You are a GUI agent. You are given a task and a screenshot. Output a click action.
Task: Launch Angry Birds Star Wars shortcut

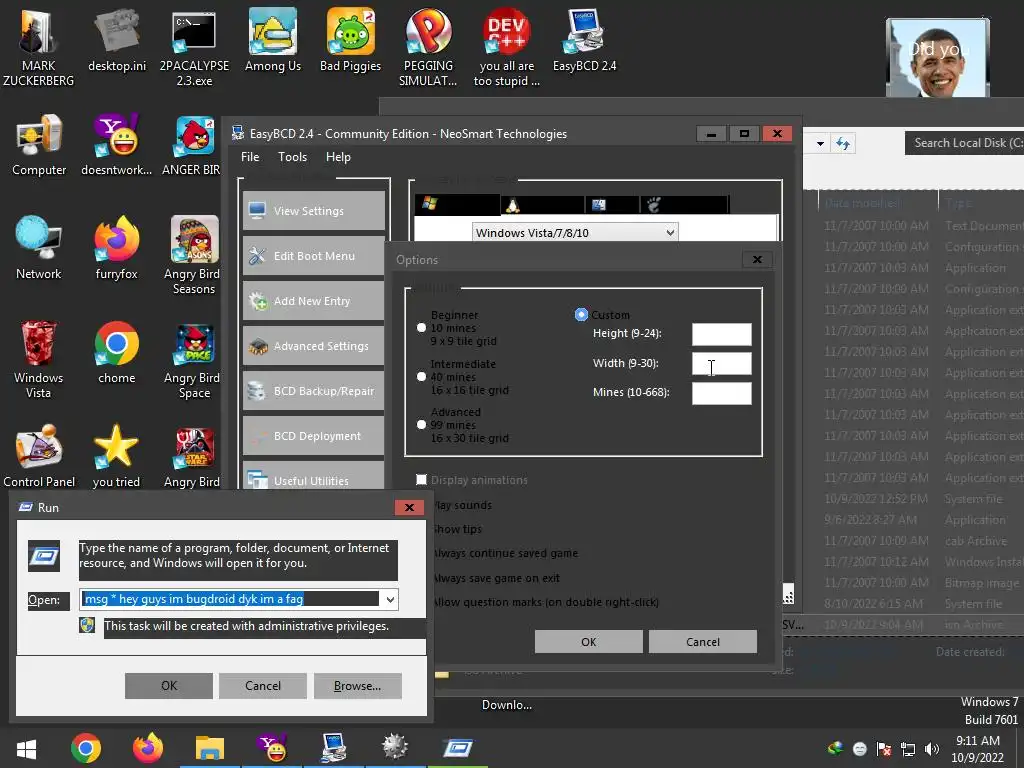(193, 456)
